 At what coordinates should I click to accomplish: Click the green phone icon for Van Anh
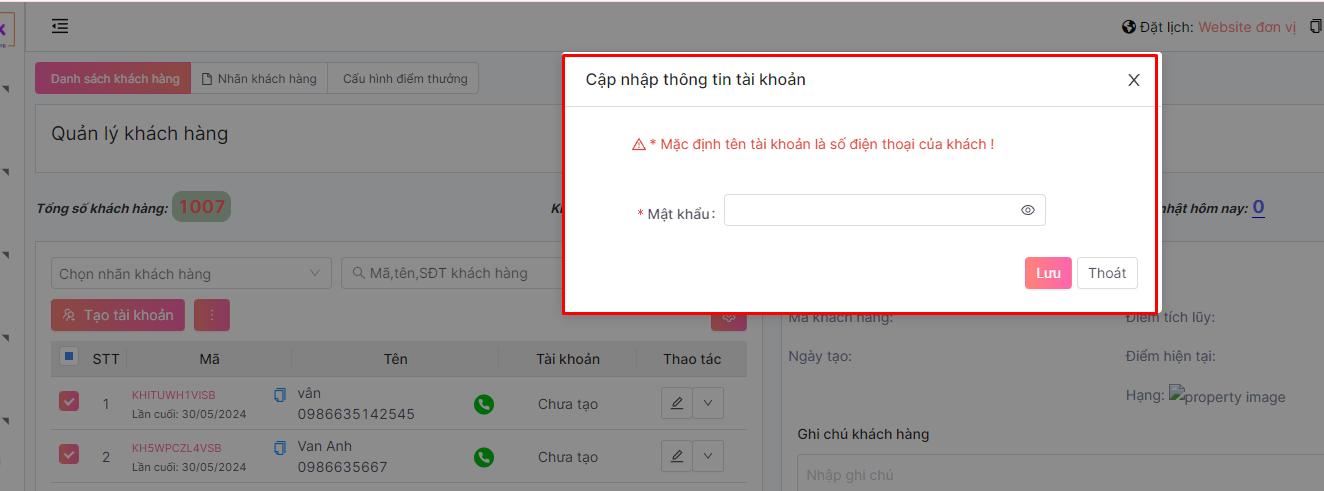point(484,457)
